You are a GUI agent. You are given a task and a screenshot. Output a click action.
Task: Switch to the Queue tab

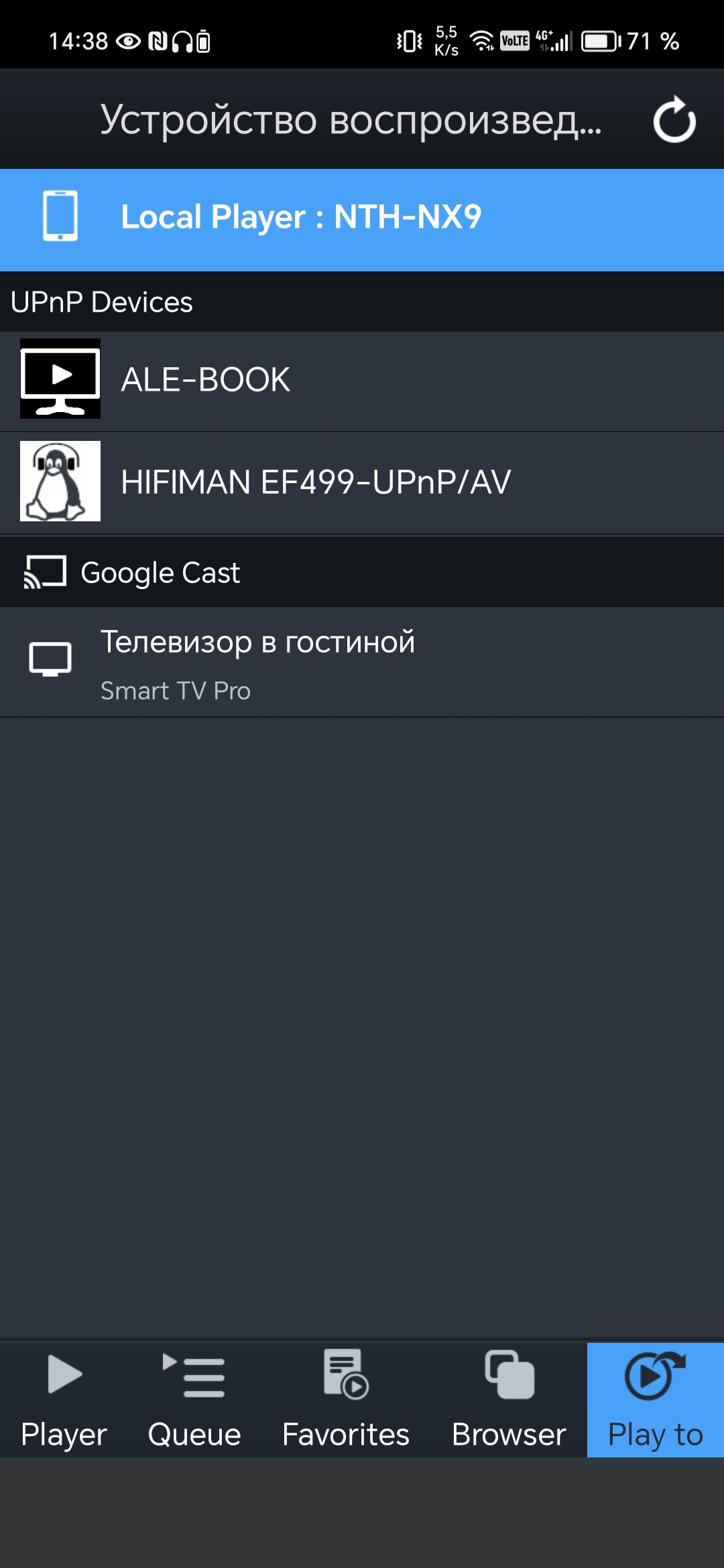tap(194, 1399)
